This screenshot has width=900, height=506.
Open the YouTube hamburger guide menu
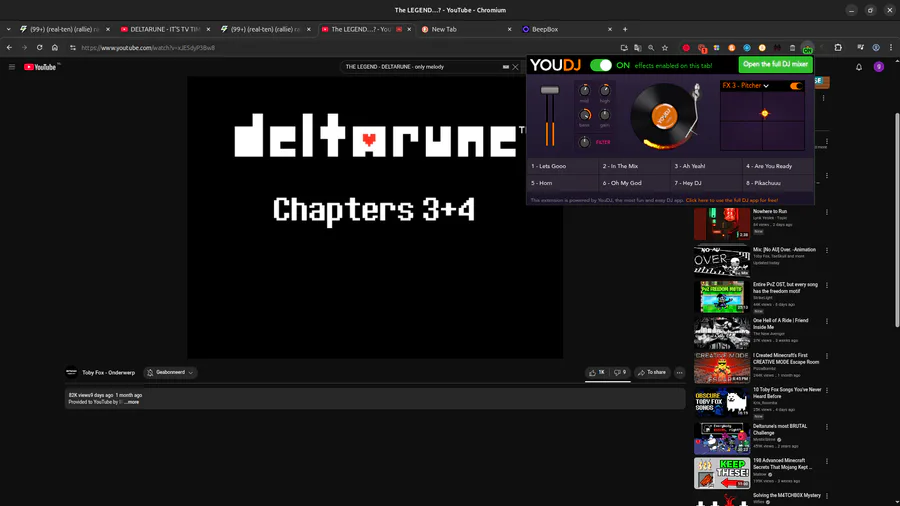11,67
